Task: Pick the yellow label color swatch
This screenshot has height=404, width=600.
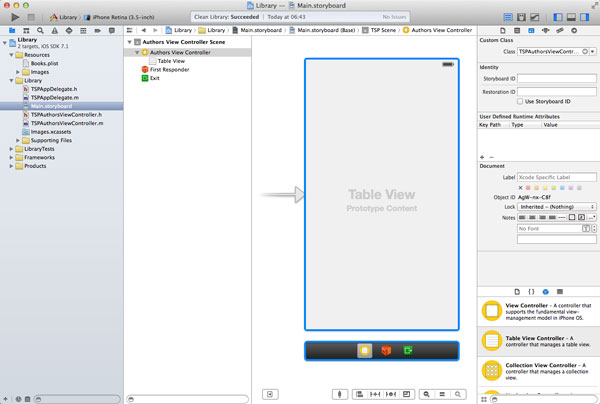Action: click(545, 188)
